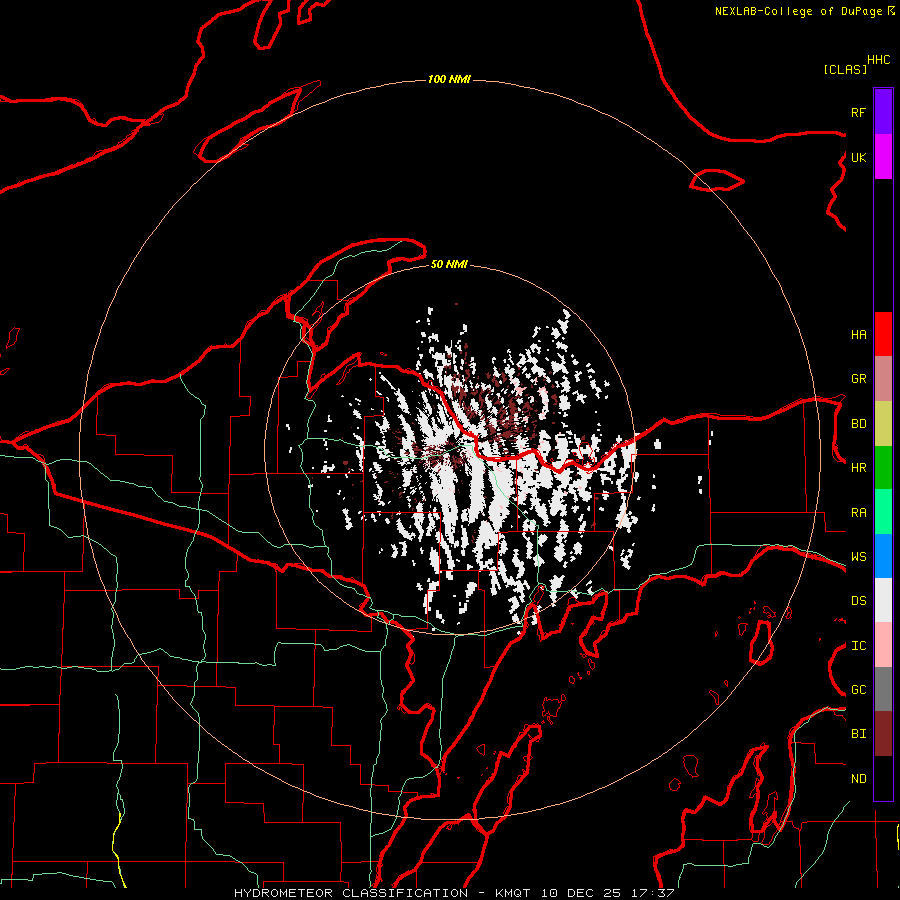Click the HA red legend swatch
The image size is (900, 900).
[x=883, y=334]
